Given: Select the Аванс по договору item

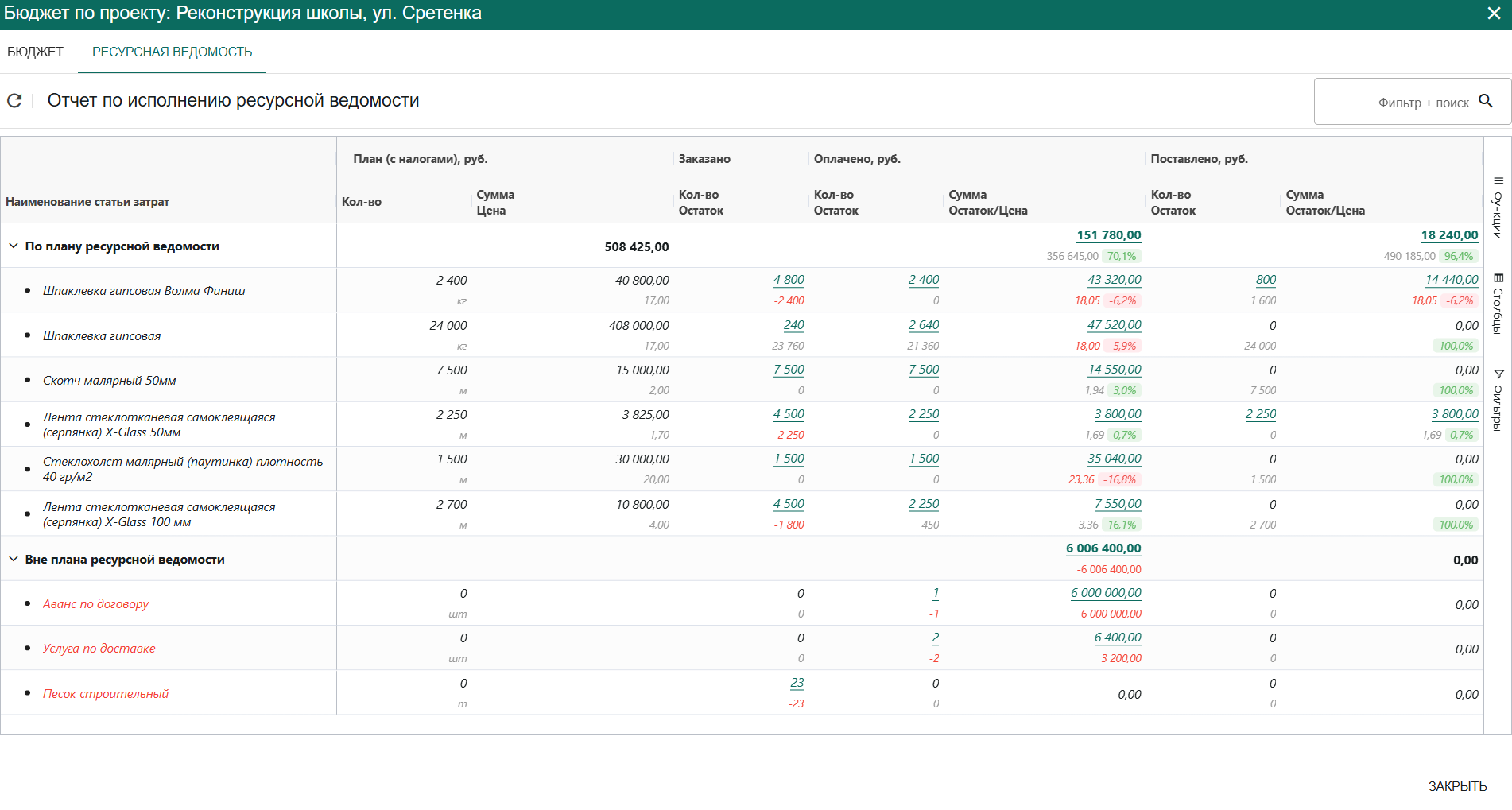Looking at the screenshot, I should tap(95, 604).
